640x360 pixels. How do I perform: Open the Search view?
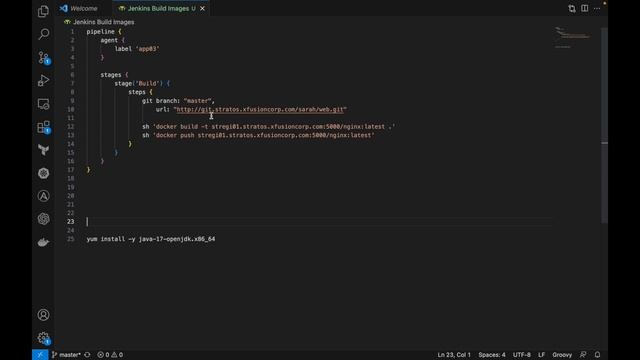(43, 34)
